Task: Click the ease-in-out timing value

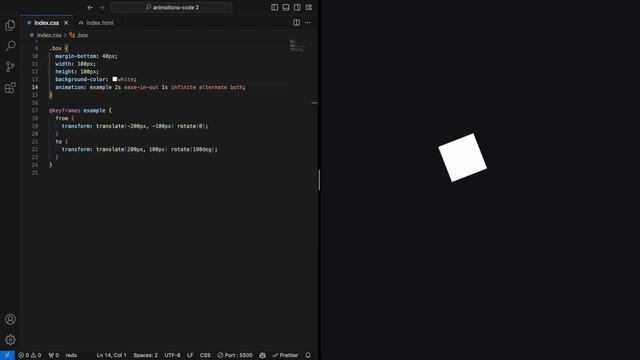Action: click(141, 87)
